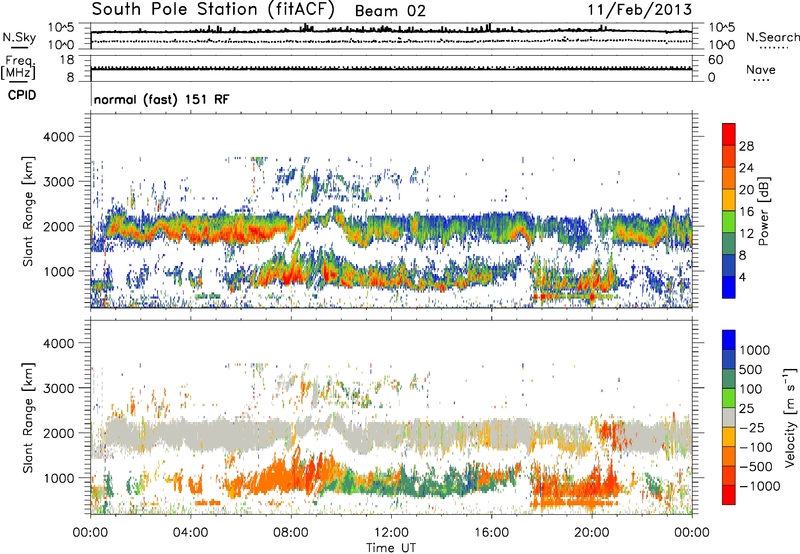Viewport: 800px width, 554px height.
Task: Select the 04:00 time tick label
Action: tap(190, 533)
